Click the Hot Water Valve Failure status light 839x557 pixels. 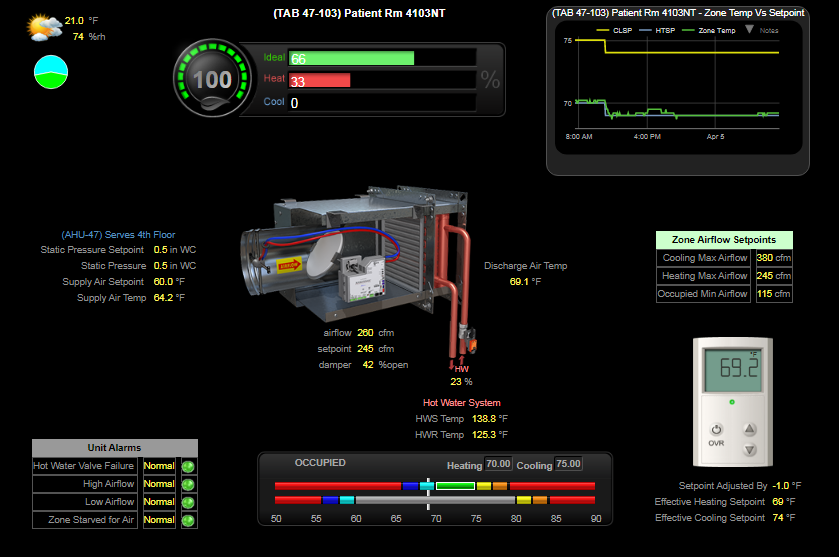[x=187, y=466]
